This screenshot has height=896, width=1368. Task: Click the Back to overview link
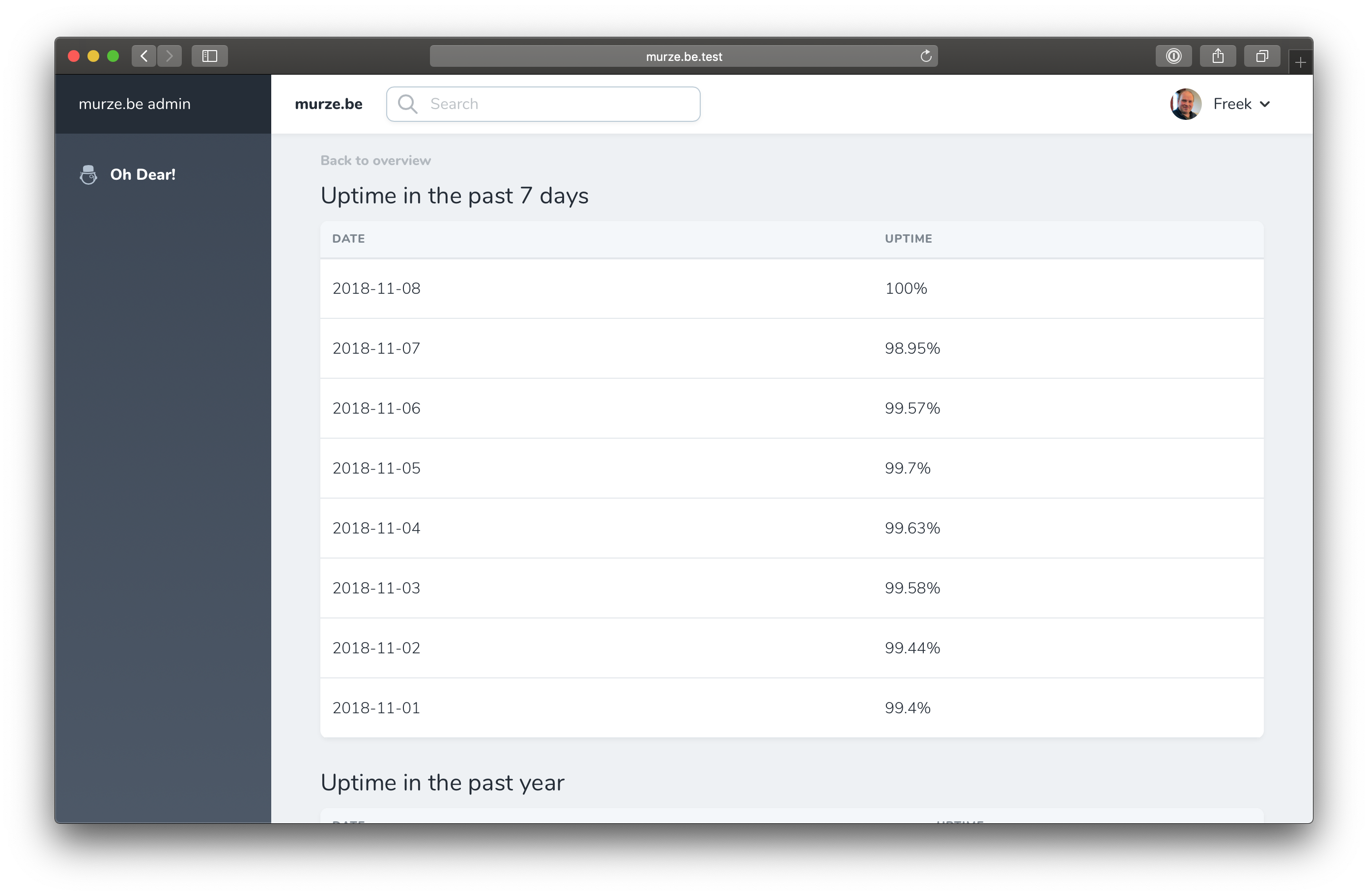(x=375, y=160)
